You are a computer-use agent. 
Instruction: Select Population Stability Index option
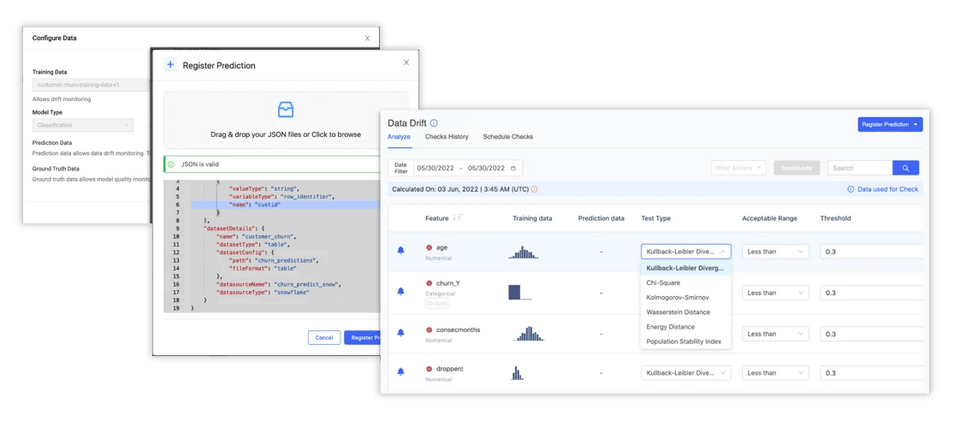[686, 342]
